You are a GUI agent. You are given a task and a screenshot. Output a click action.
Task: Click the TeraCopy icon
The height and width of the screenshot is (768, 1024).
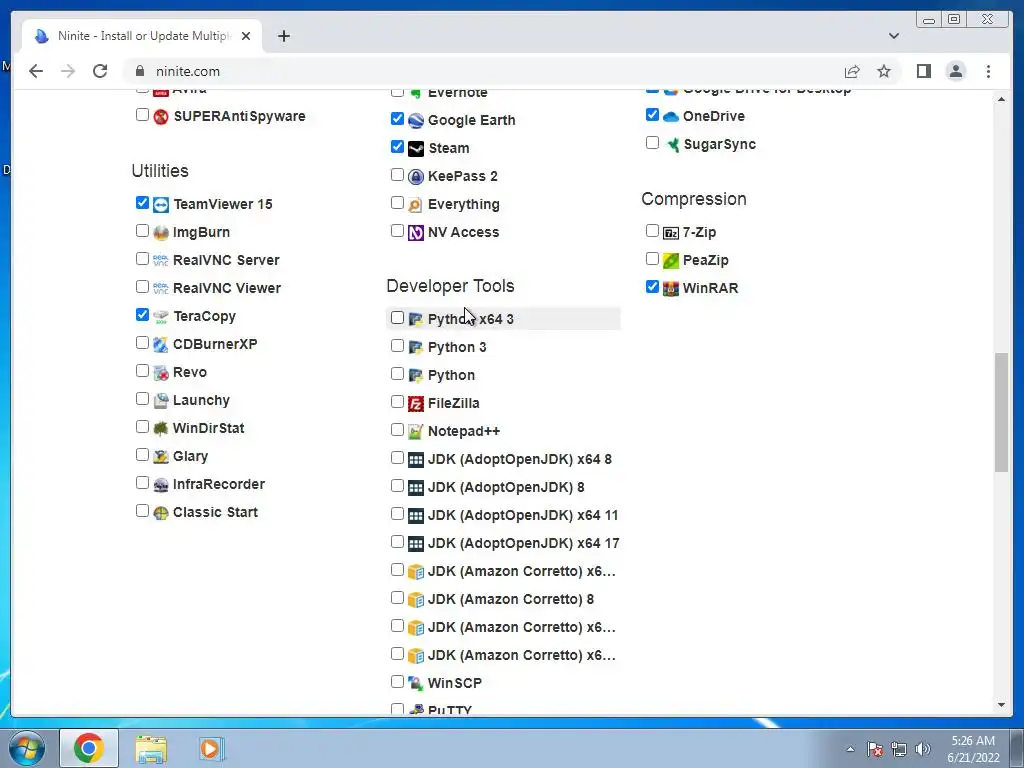[x=161, y=317]
